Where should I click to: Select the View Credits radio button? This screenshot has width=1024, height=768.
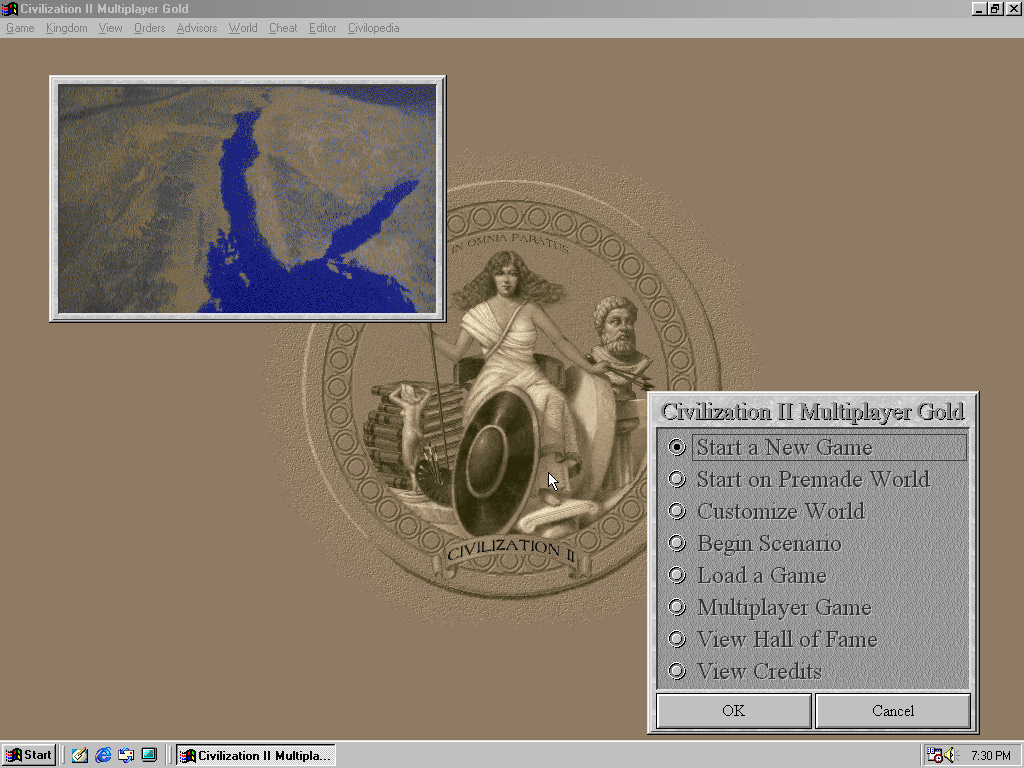[677, 671]
